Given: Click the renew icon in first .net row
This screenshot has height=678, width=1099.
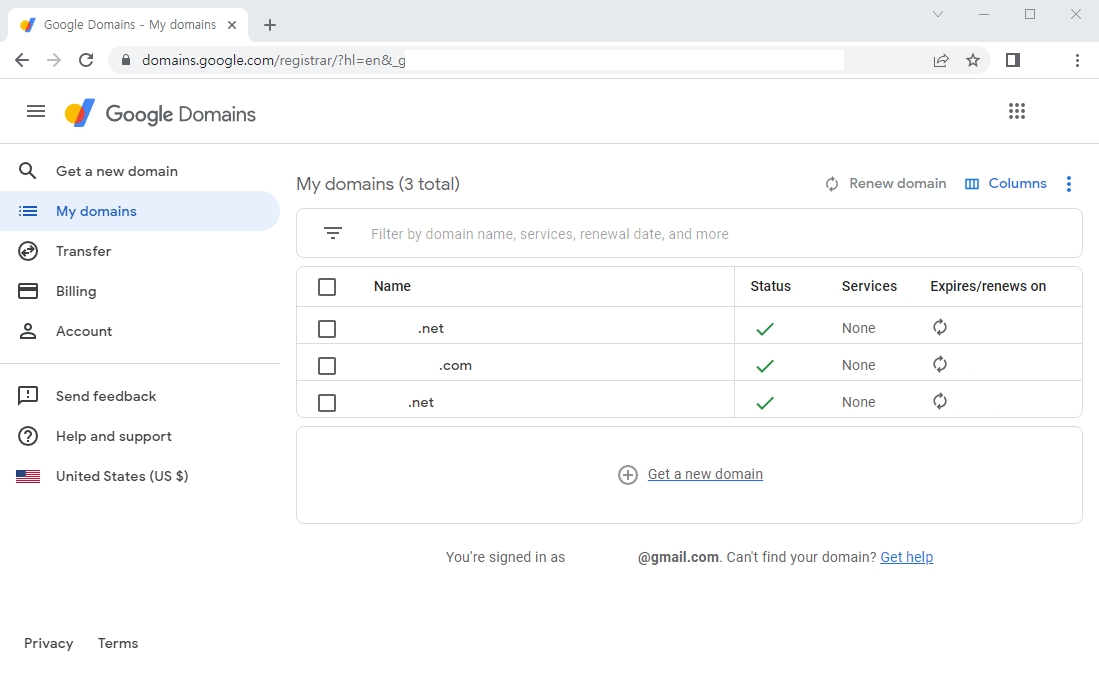Looking at the screenshot, I should (x=940, y=327).
